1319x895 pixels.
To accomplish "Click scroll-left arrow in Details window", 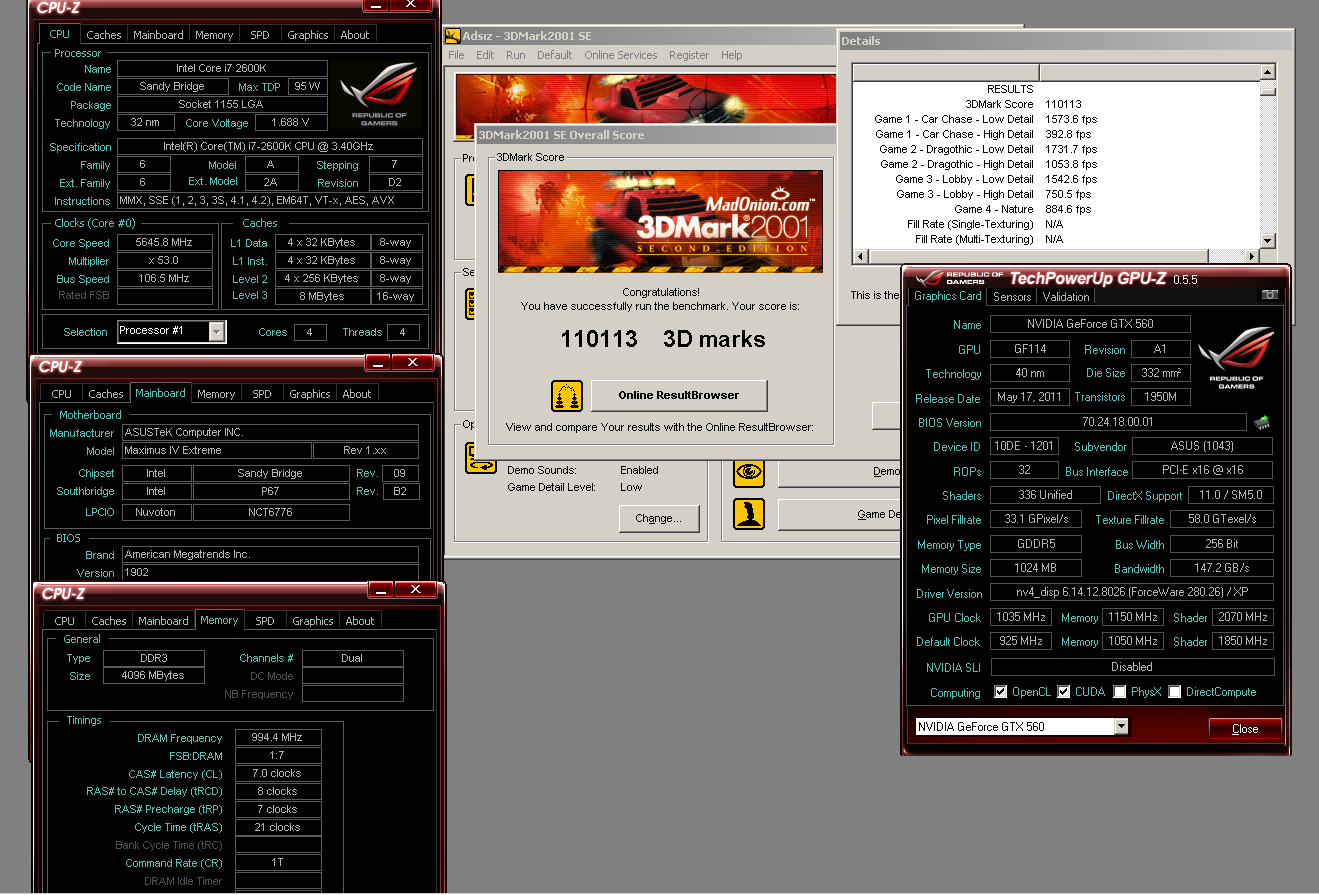I will click(x=860, y=256).
